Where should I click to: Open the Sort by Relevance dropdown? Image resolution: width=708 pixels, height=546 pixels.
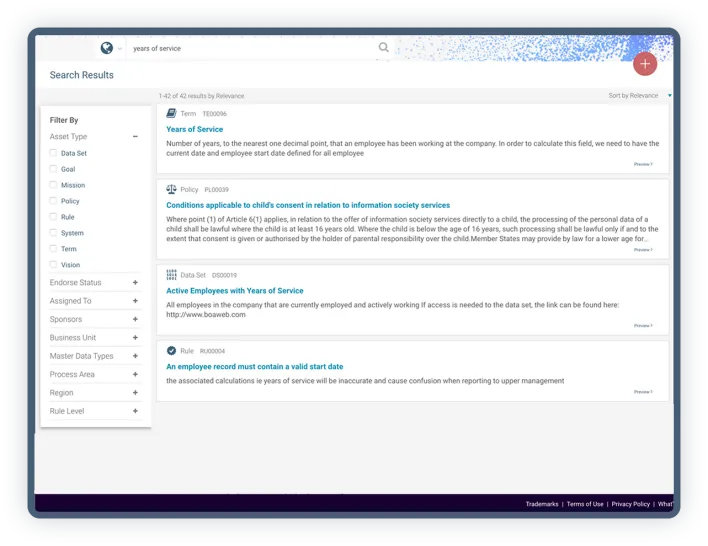[637, 96]
